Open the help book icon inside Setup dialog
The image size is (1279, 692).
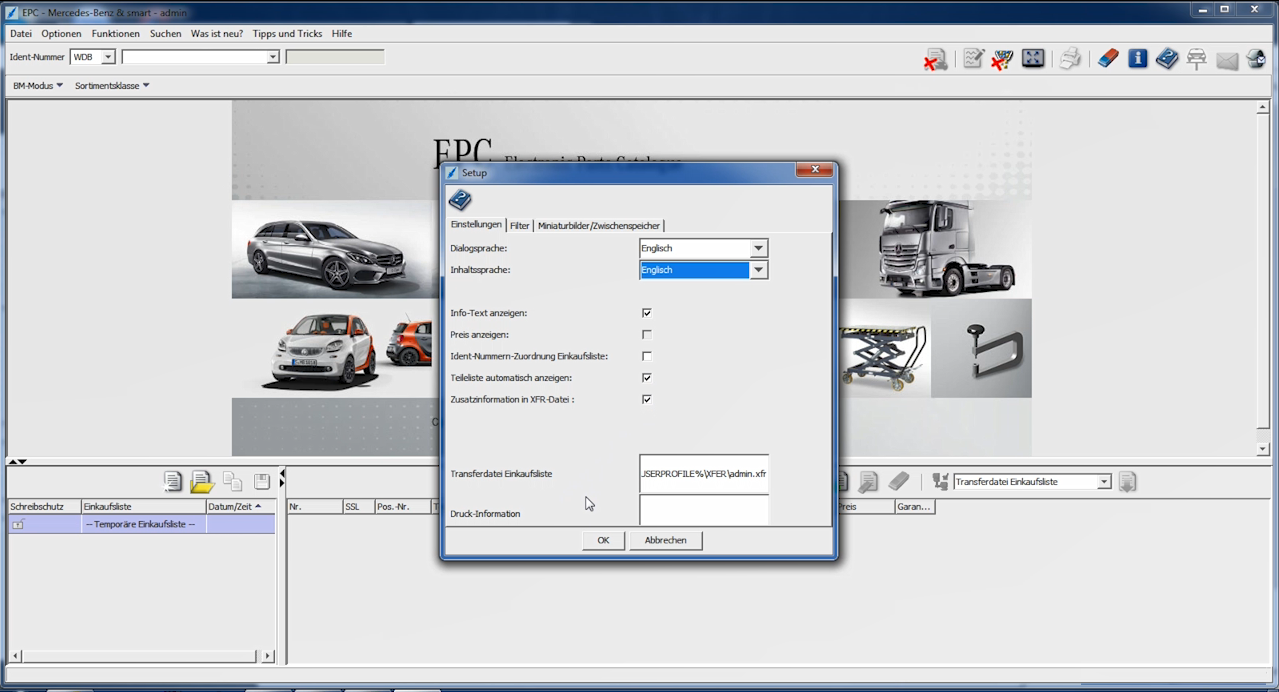click(460, 200)
